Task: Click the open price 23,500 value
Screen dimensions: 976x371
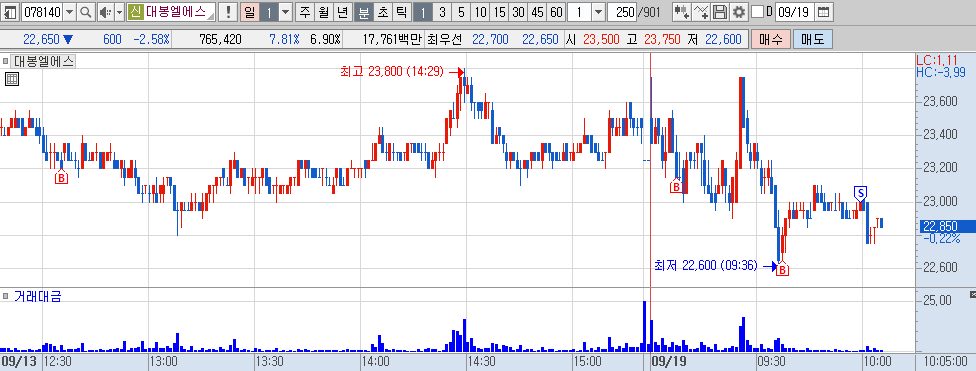Action: 601,39
